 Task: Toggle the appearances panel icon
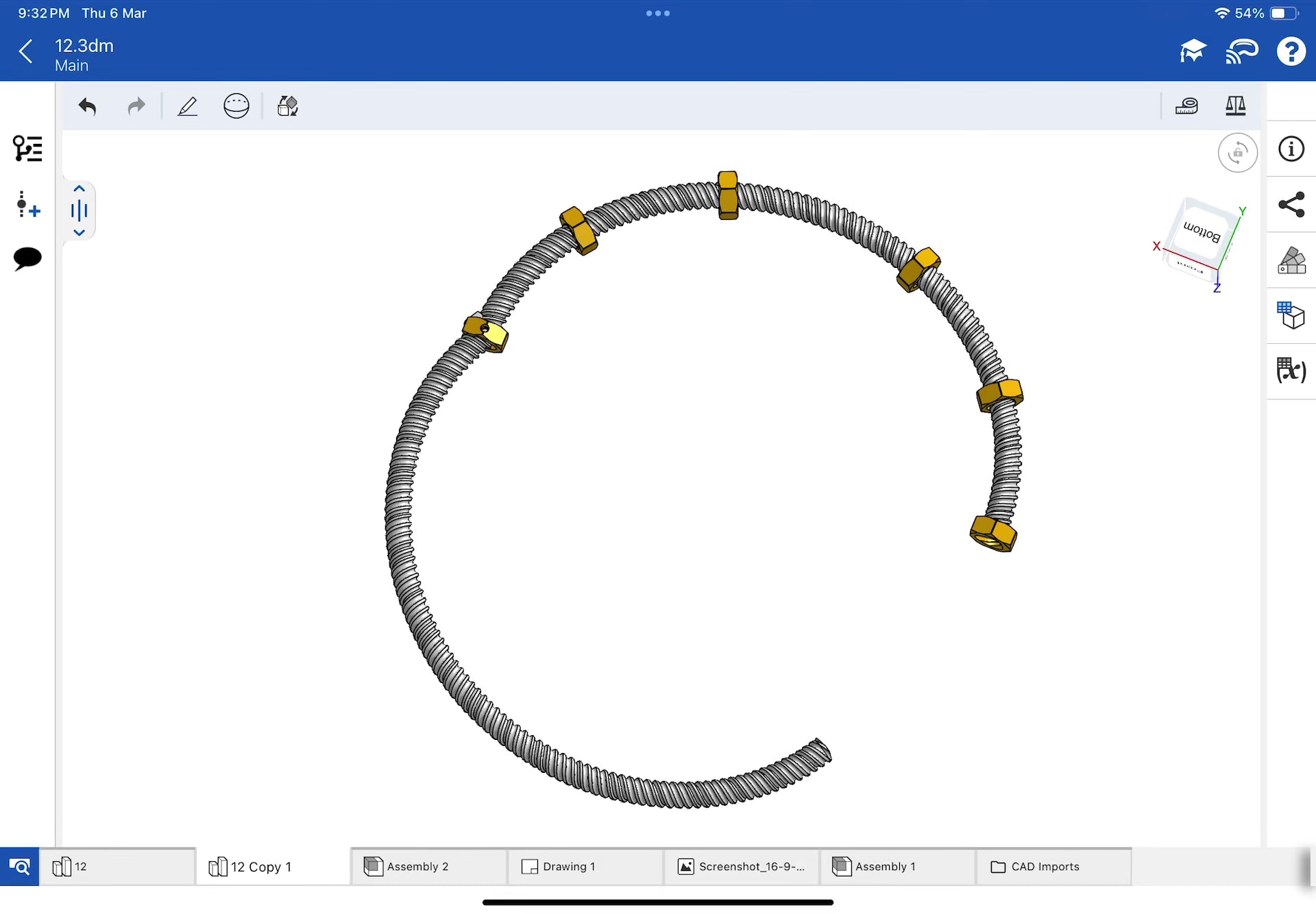point(1291,260)
